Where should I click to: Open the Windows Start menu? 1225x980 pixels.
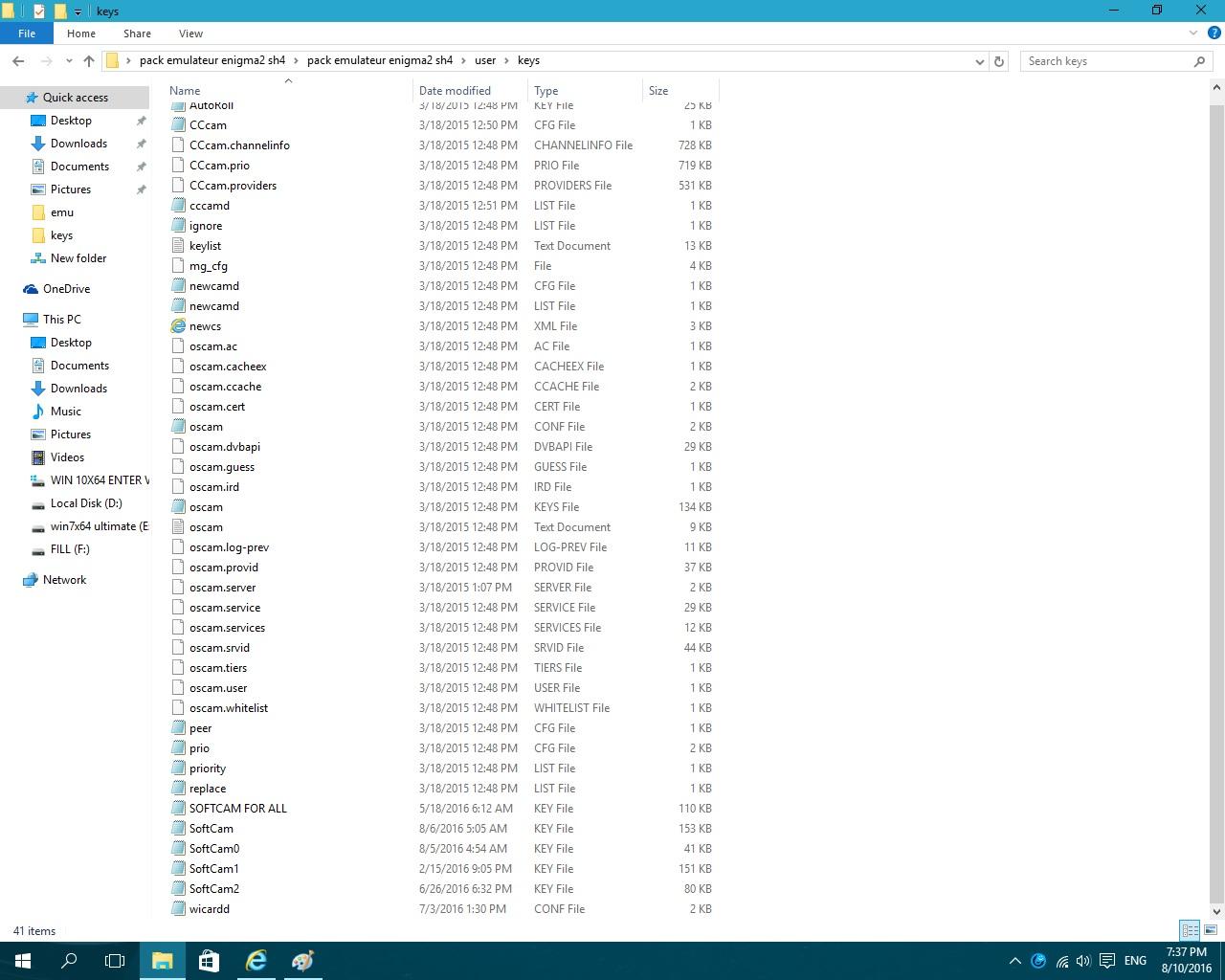(23, 961)
